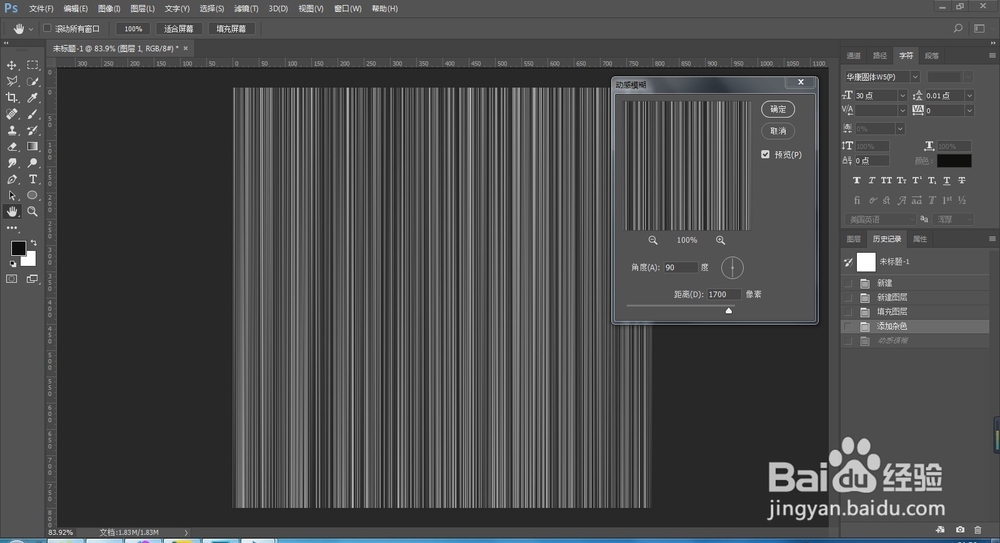Image resolution: width=1000 pixels, height=543 pixels.
Task: Cancel Motion Blur with 取消 button
Action: pyautogui.click(x=778, y=131)
